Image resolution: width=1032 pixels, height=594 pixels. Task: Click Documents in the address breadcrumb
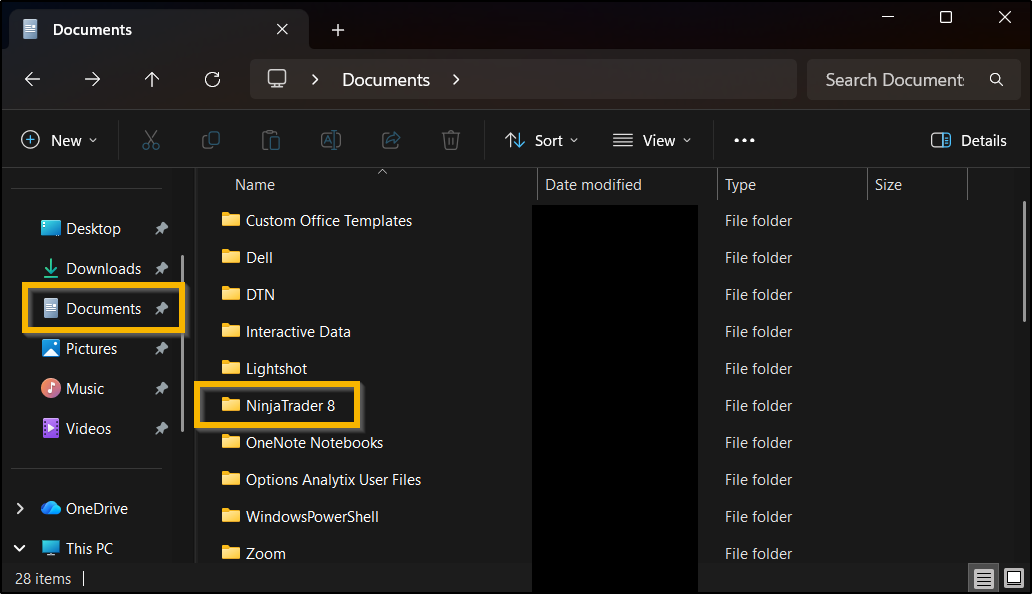click(x=386, y=80)
